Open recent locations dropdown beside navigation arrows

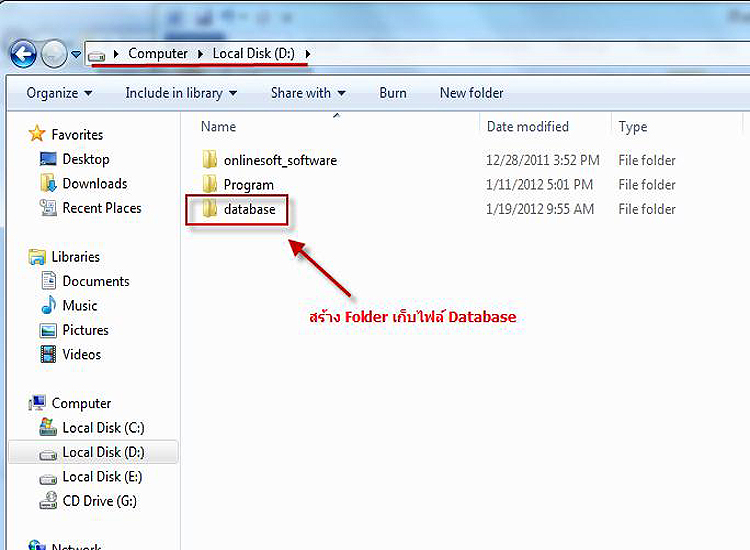click(76, 54)
